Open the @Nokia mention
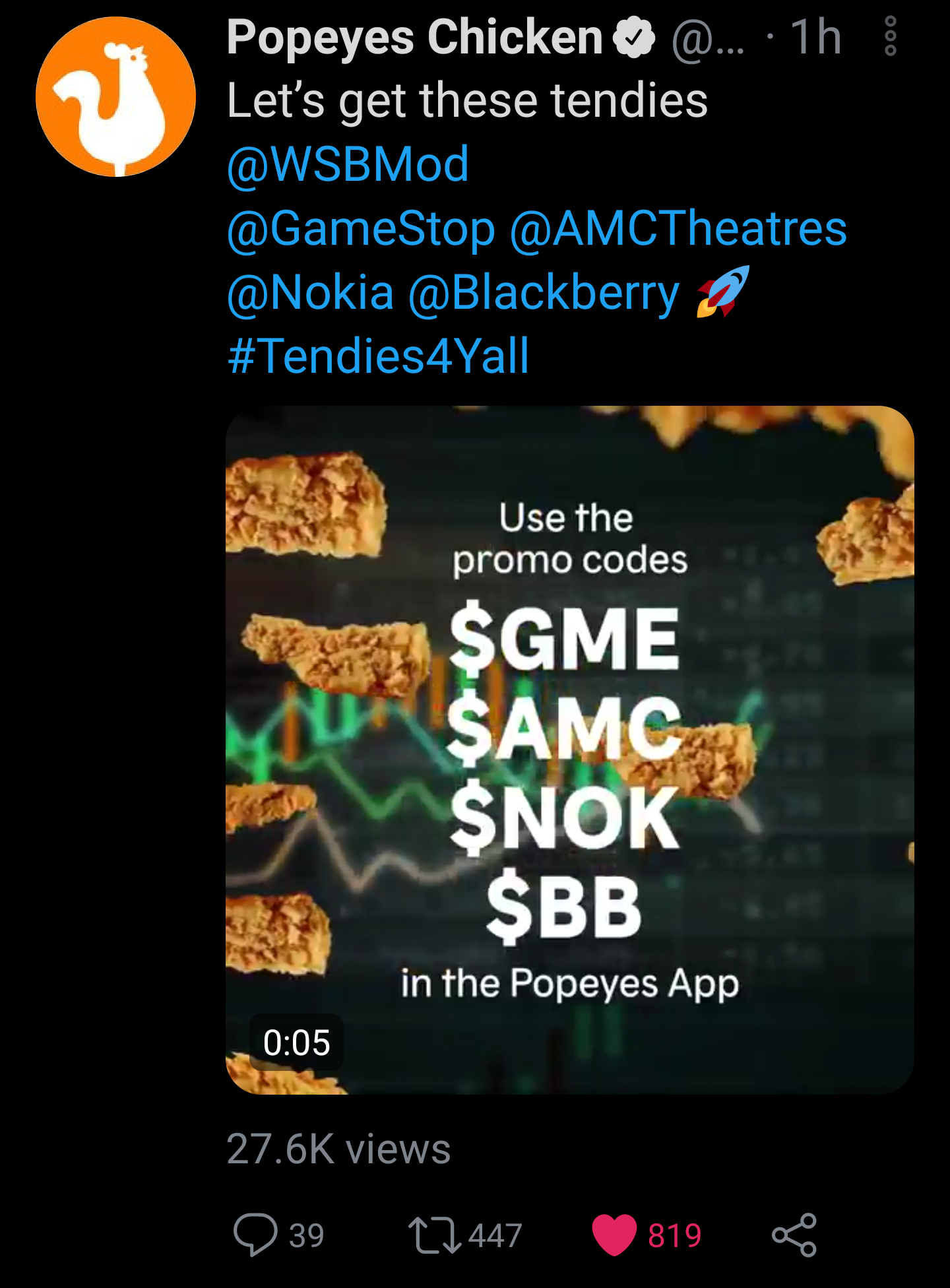 310,292
